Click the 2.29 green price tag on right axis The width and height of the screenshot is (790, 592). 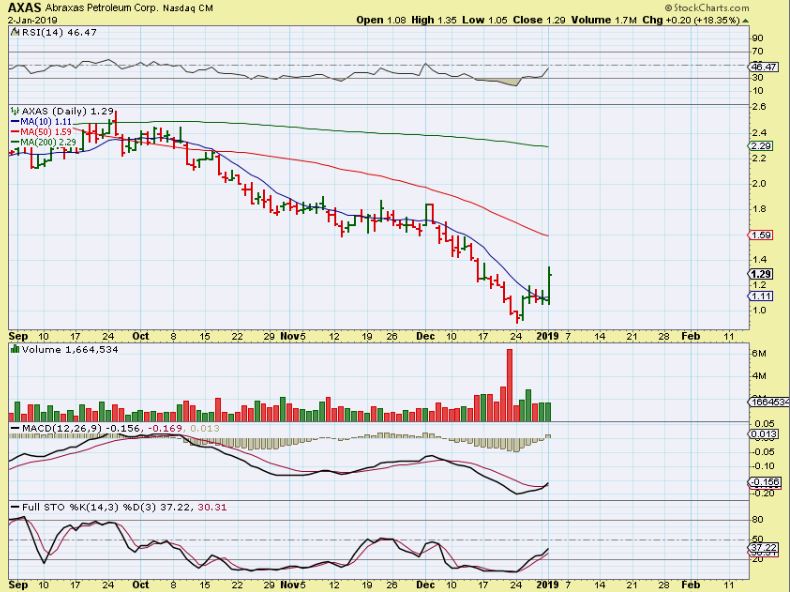[x=761, y=146]
